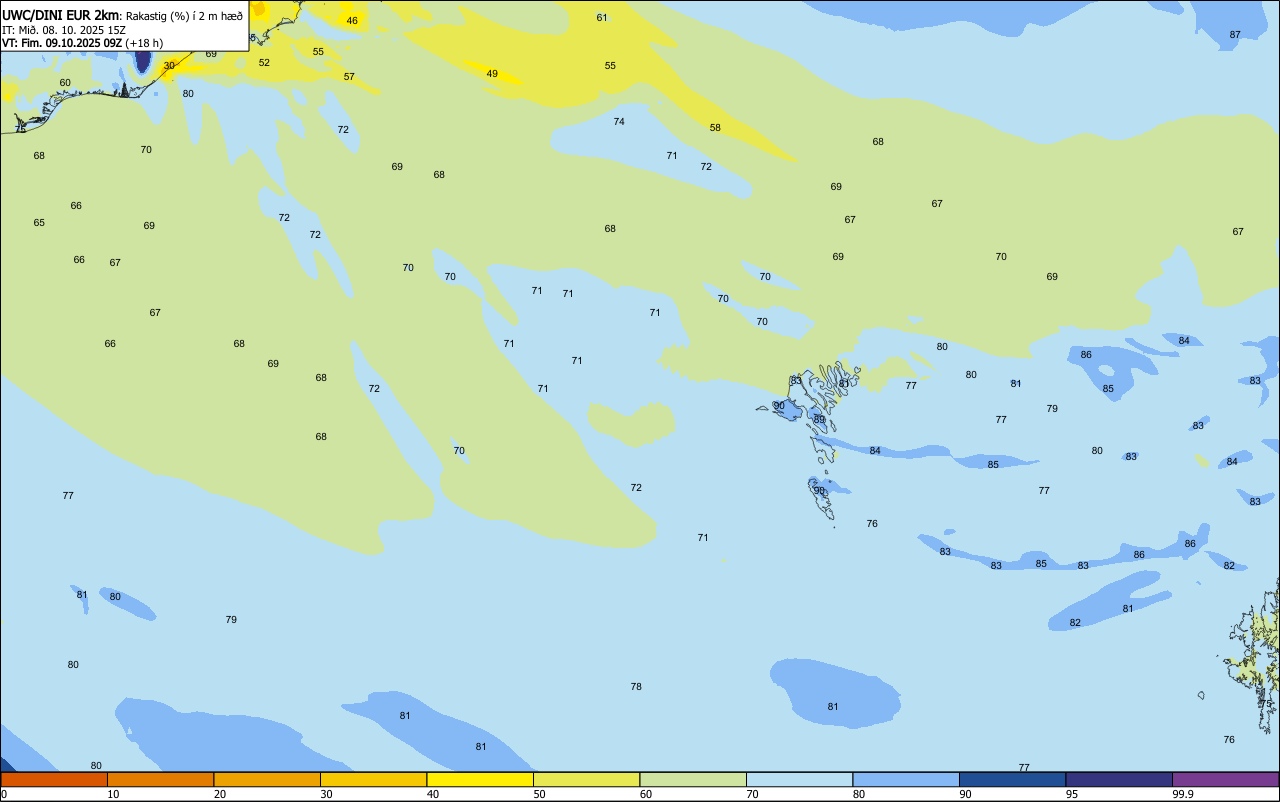Click the 20–30 amber legend swatch
This screenshot has height=802, width=1280.
[x=267, y=779]
